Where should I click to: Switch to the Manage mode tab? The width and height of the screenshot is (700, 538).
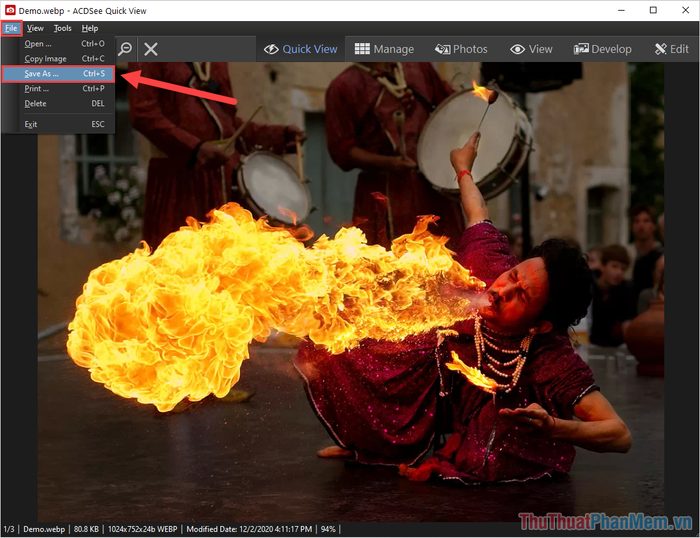[384, 49]
